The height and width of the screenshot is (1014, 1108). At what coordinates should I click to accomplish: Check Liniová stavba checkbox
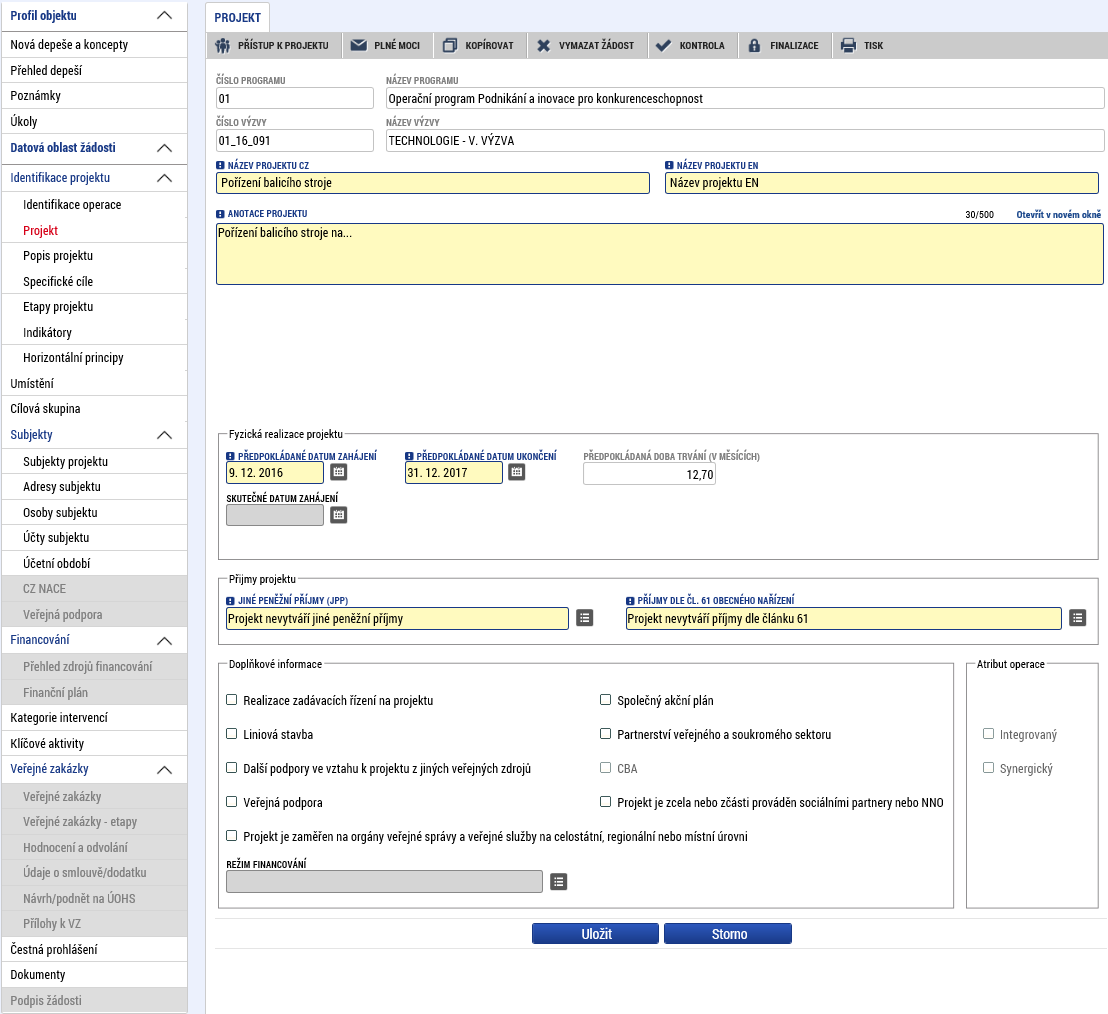(x=232, y=734)
